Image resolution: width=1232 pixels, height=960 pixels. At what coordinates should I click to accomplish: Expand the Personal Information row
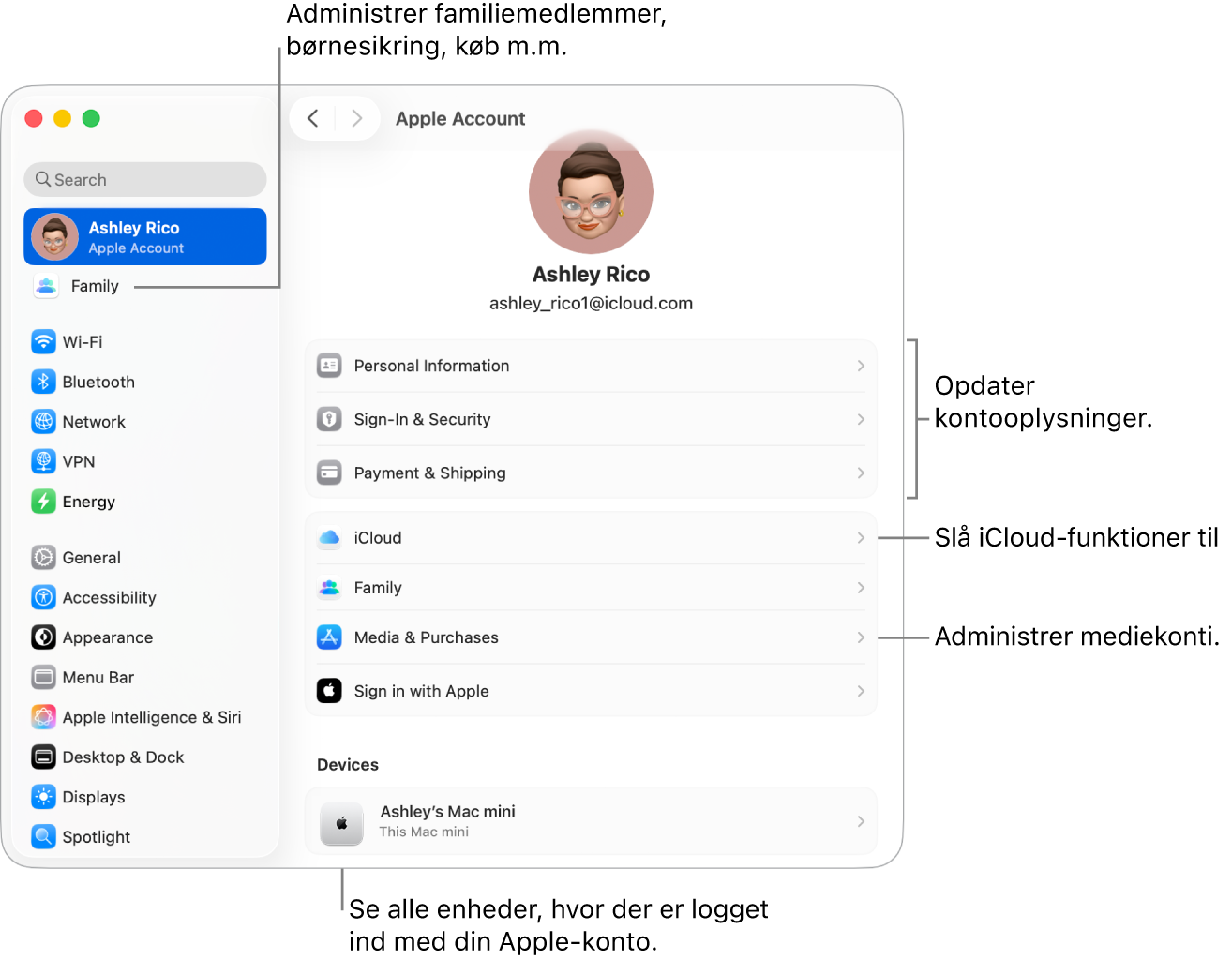coord(591,366)
